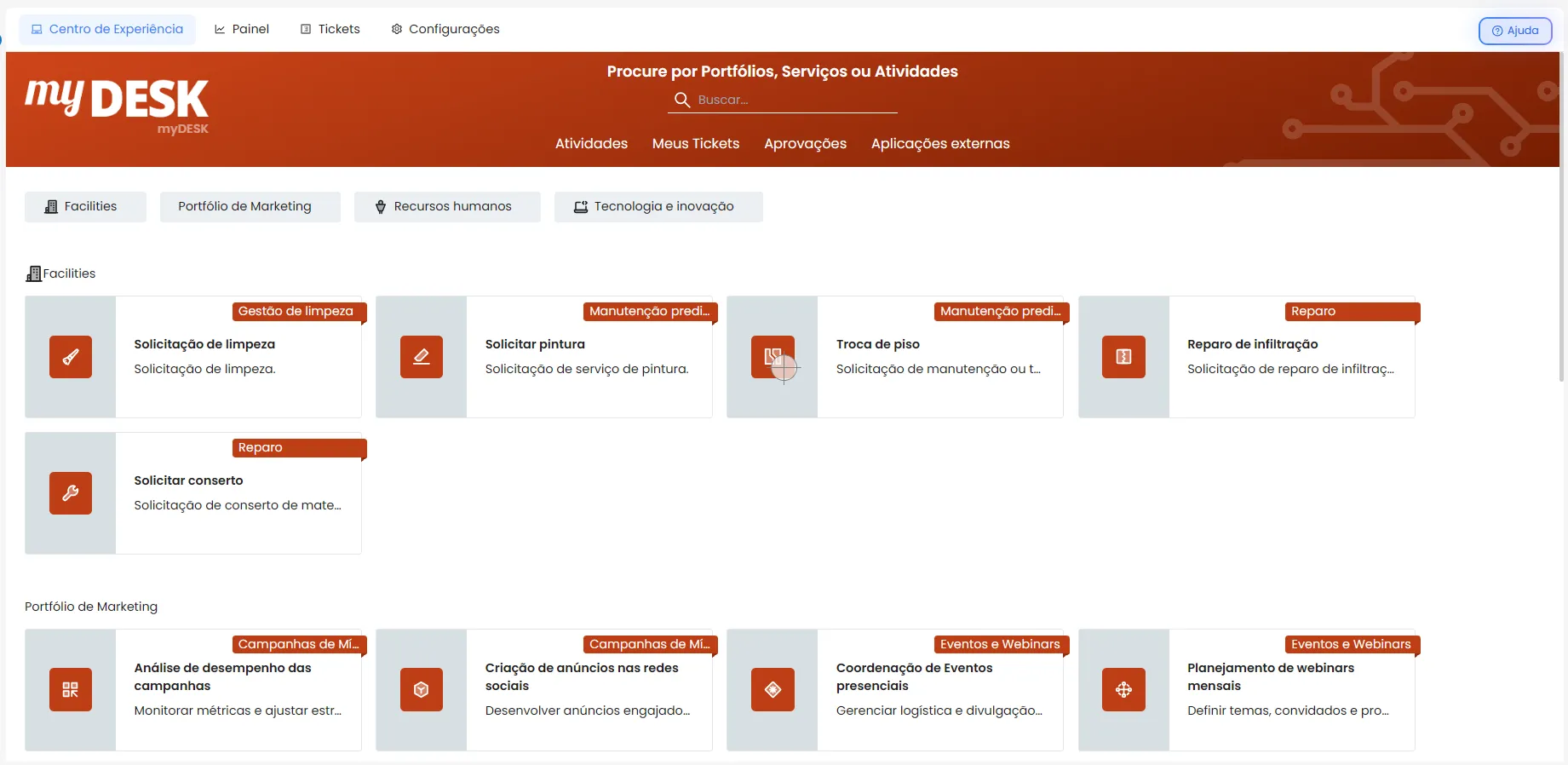Open the Solicitar conserto card title

(188, 480)
